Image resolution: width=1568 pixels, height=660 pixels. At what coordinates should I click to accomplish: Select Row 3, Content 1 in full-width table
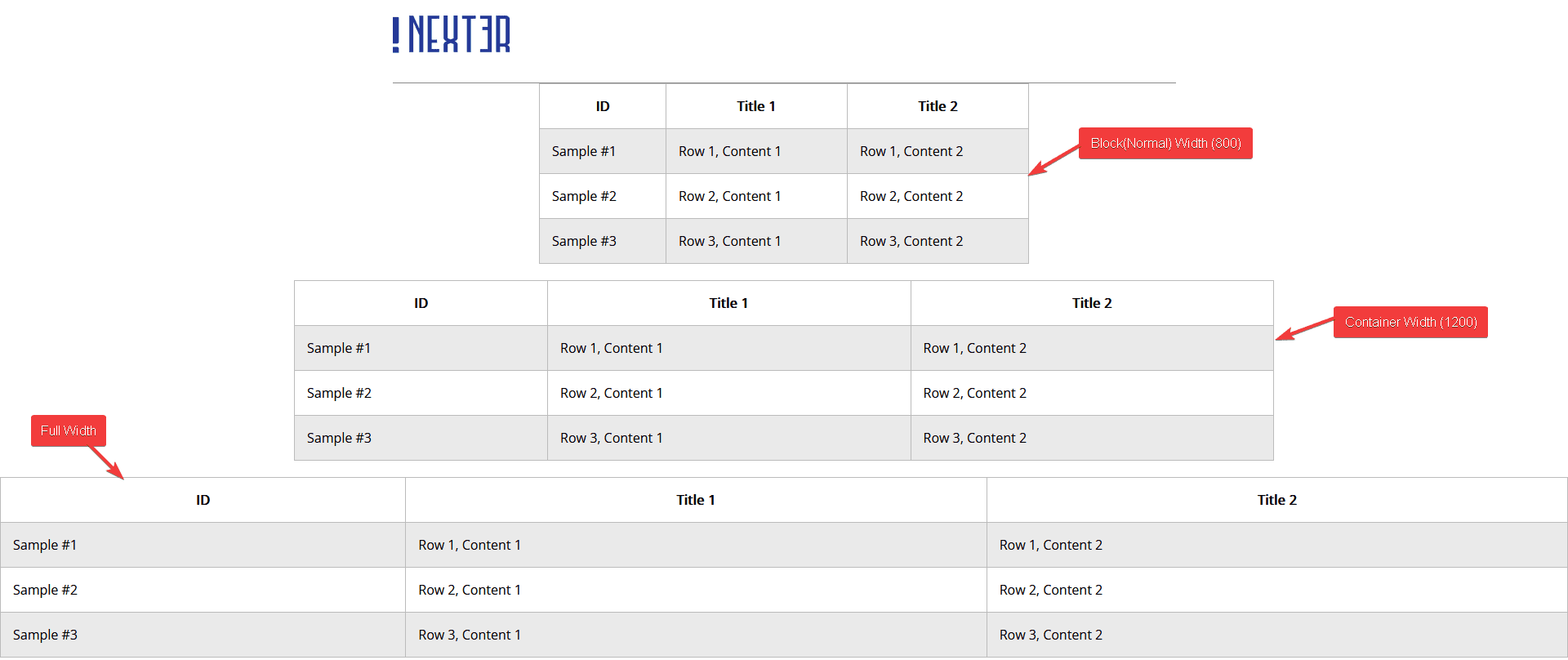[x=696, y=635]
